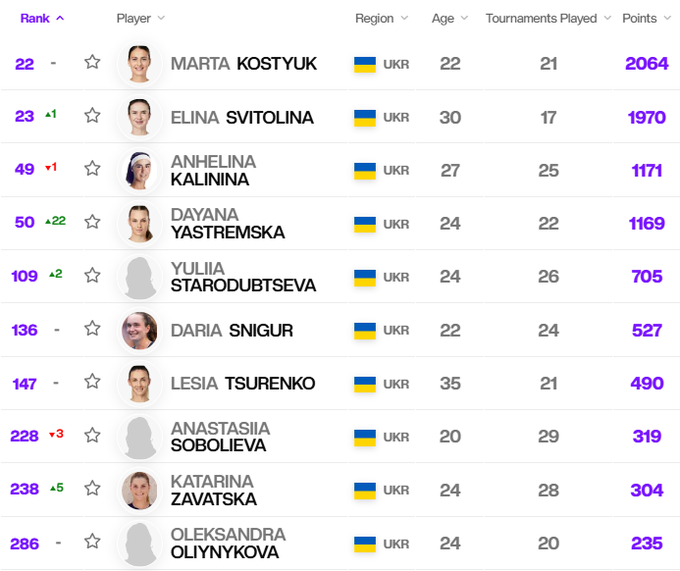680x571 pixels.
Task: Click Ukraine flag in Oliynykova's row
Action: pyautogui.click(x=365, y=543)
